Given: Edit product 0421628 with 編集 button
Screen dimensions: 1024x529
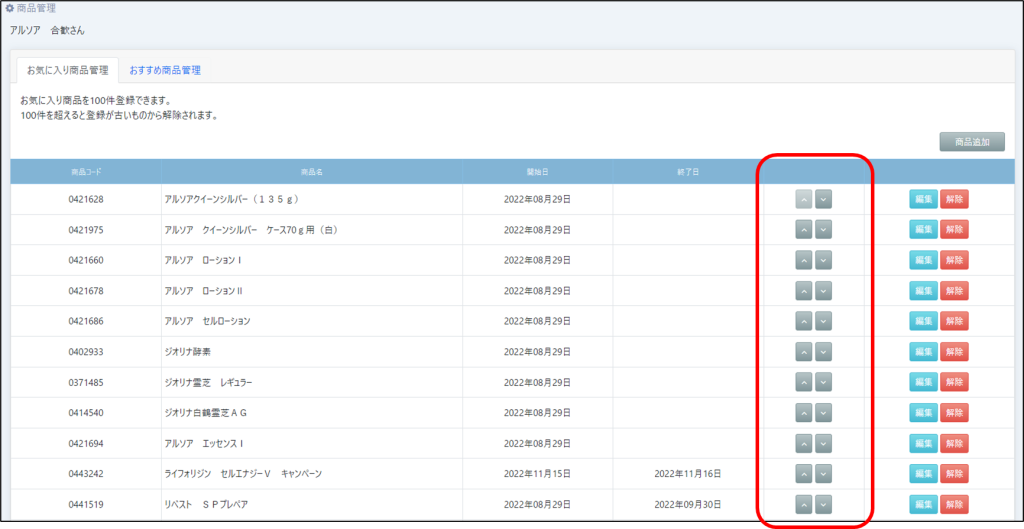Looking at the screenshot, I should (x=923, y=199).
